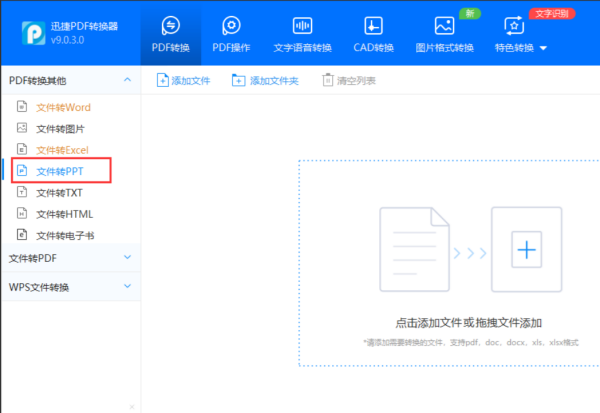Screen dimensions: 600x413
Task: Click the supported formats hint text
Action: click(471, 342)
